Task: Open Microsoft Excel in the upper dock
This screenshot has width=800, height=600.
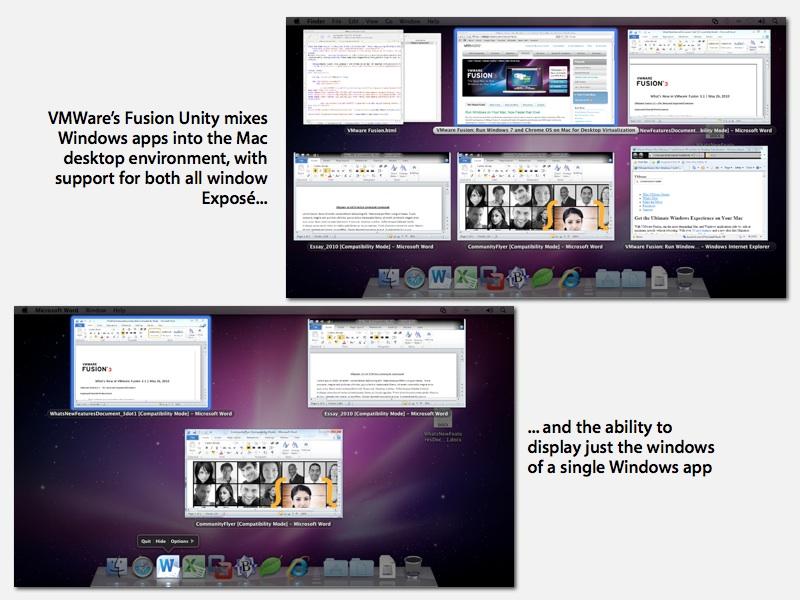Action: click(465, 278)
